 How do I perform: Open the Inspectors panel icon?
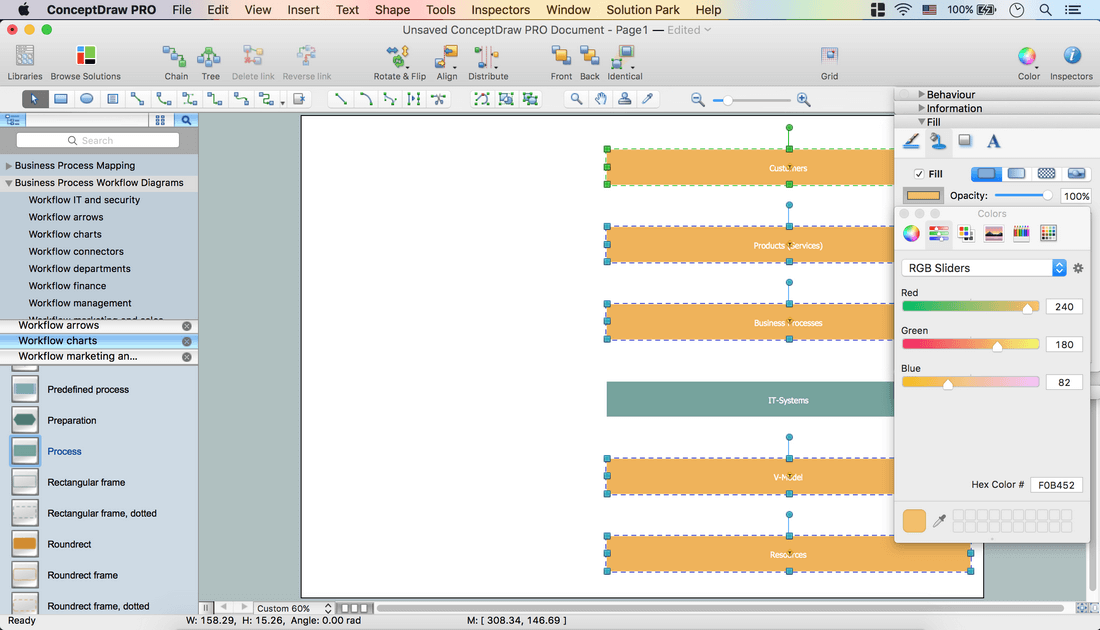point(1071,57)
